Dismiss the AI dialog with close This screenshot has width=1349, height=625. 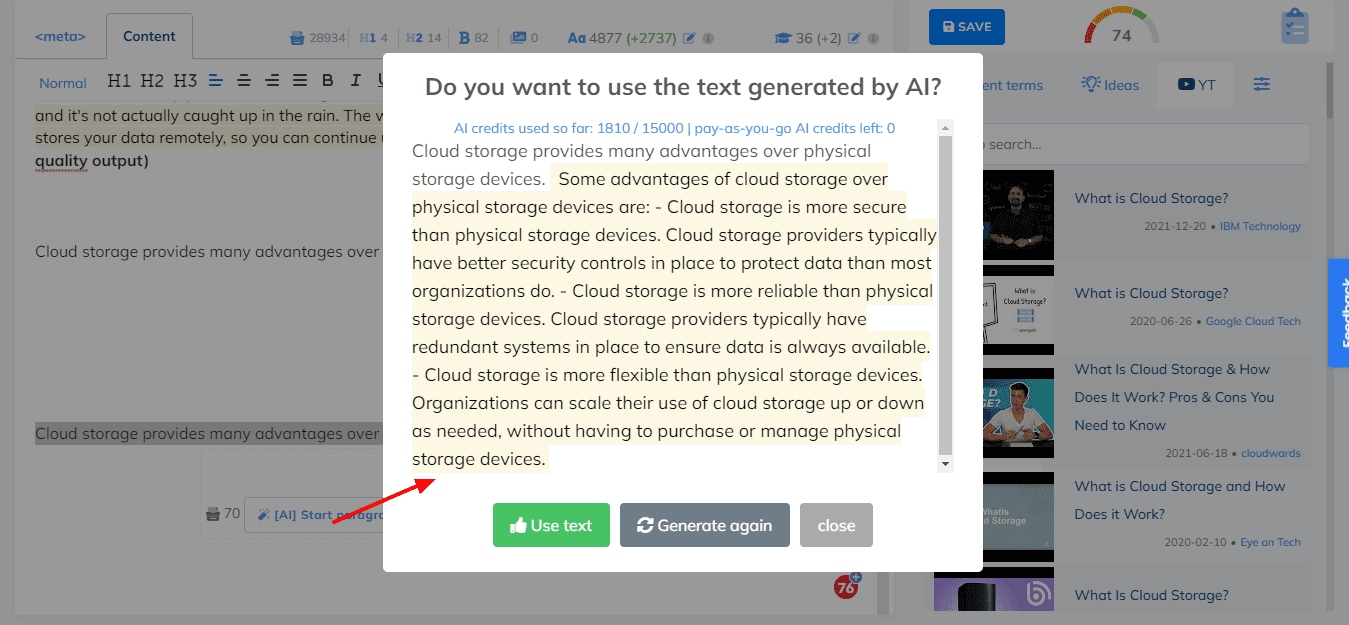(x=836, y=525)
